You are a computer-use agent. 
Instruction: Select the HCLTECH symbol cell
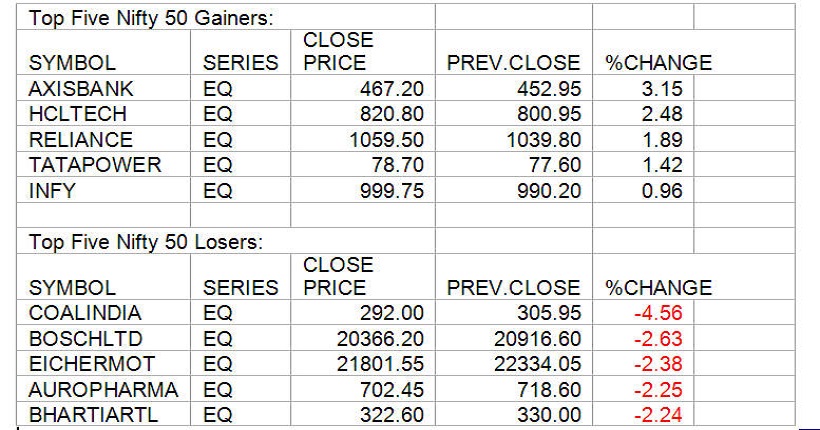click(x=74, y=114)
